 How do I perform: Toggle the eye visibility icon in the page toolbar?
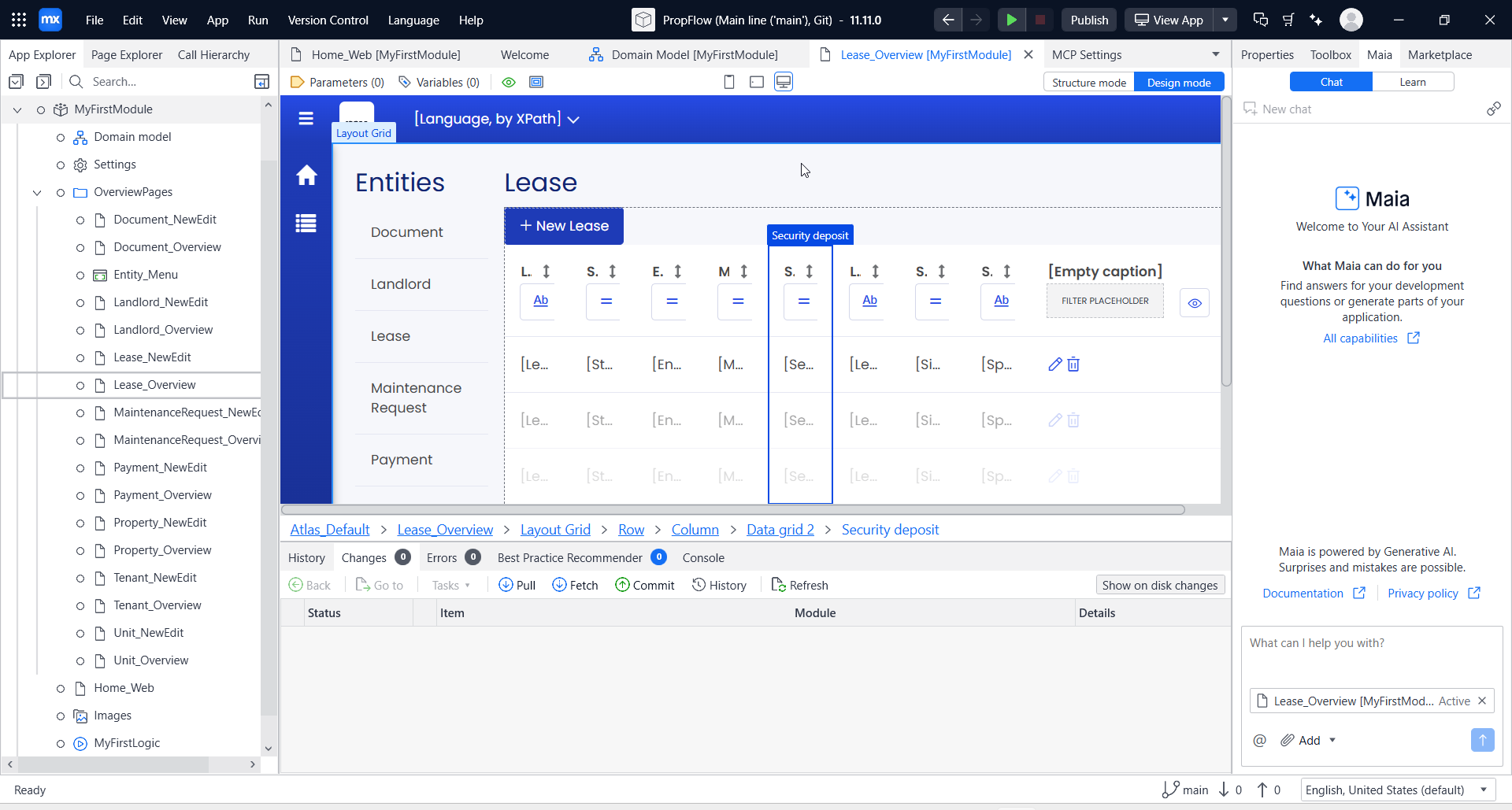coord(509,82)
